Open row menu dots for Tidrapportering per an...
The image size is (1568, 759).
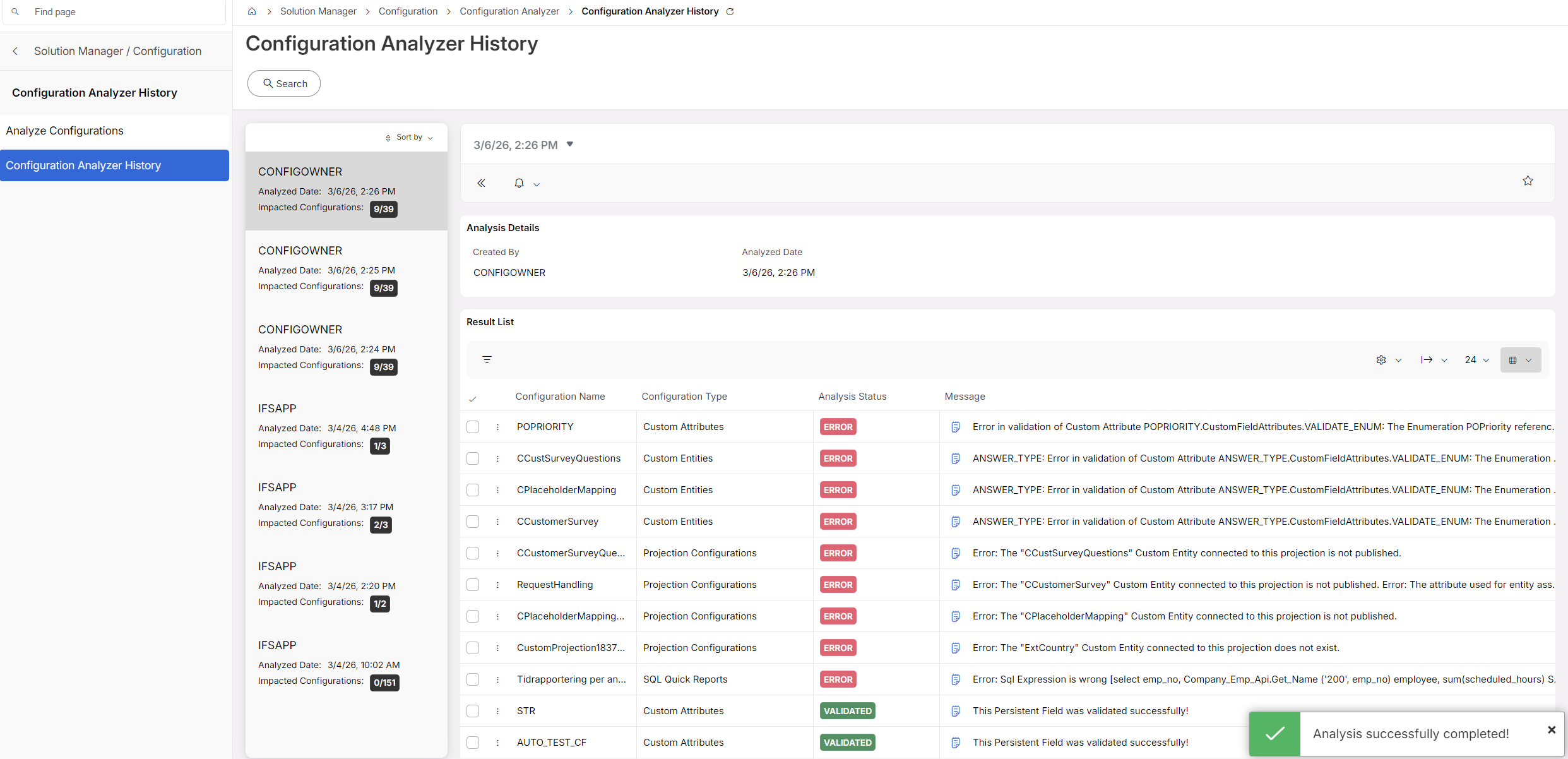pos(497,679)
